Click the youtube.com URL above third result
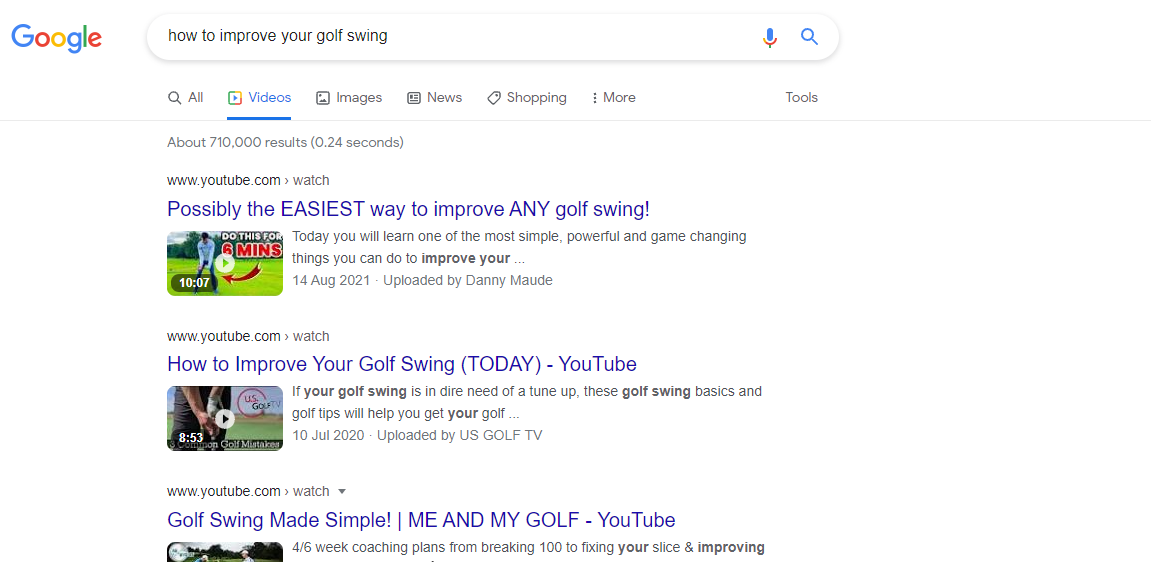The width and height of the screenshot is (1151, 562). 248,492
